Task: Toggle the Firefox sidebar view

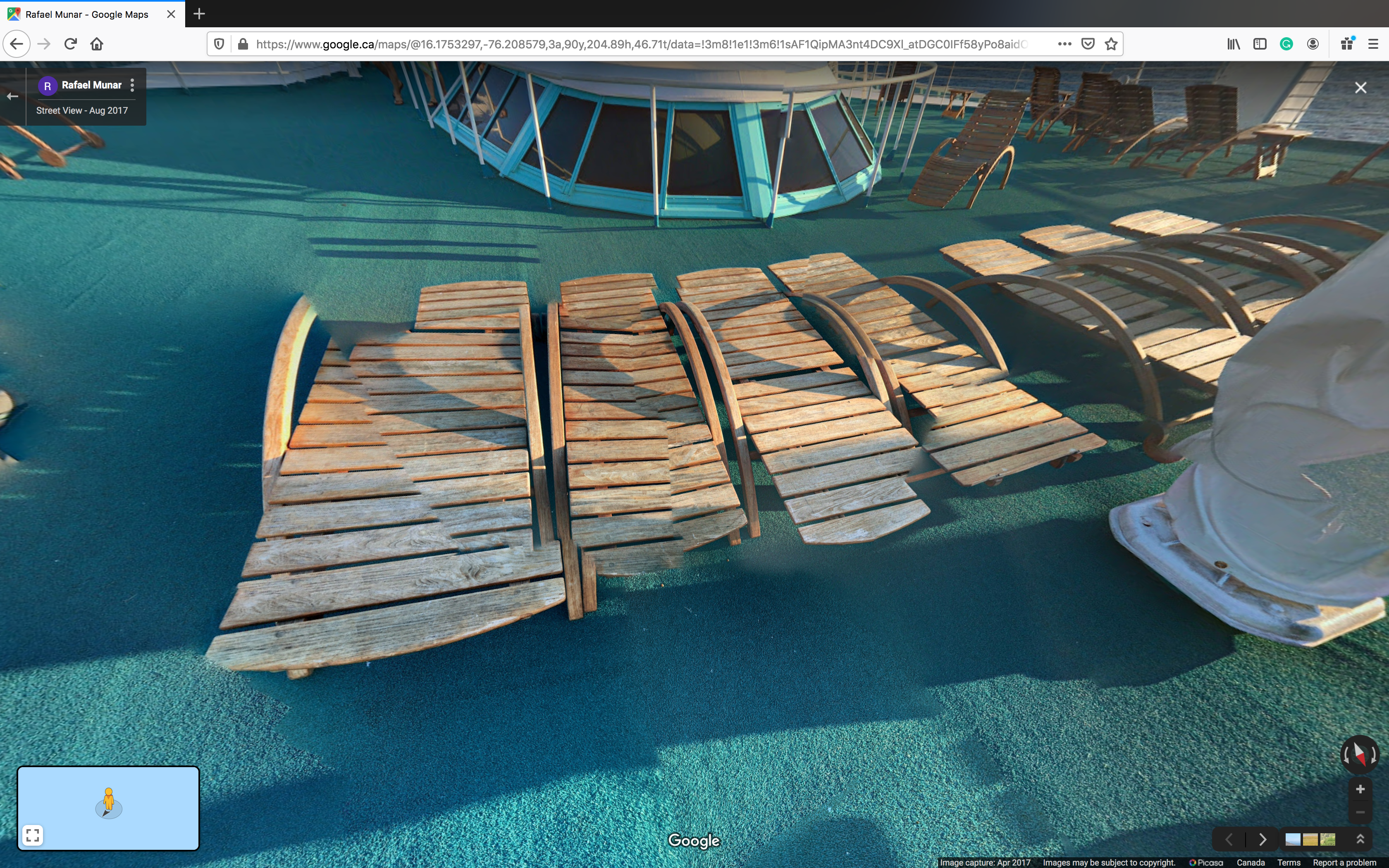Action: (x=1259, y=44)
